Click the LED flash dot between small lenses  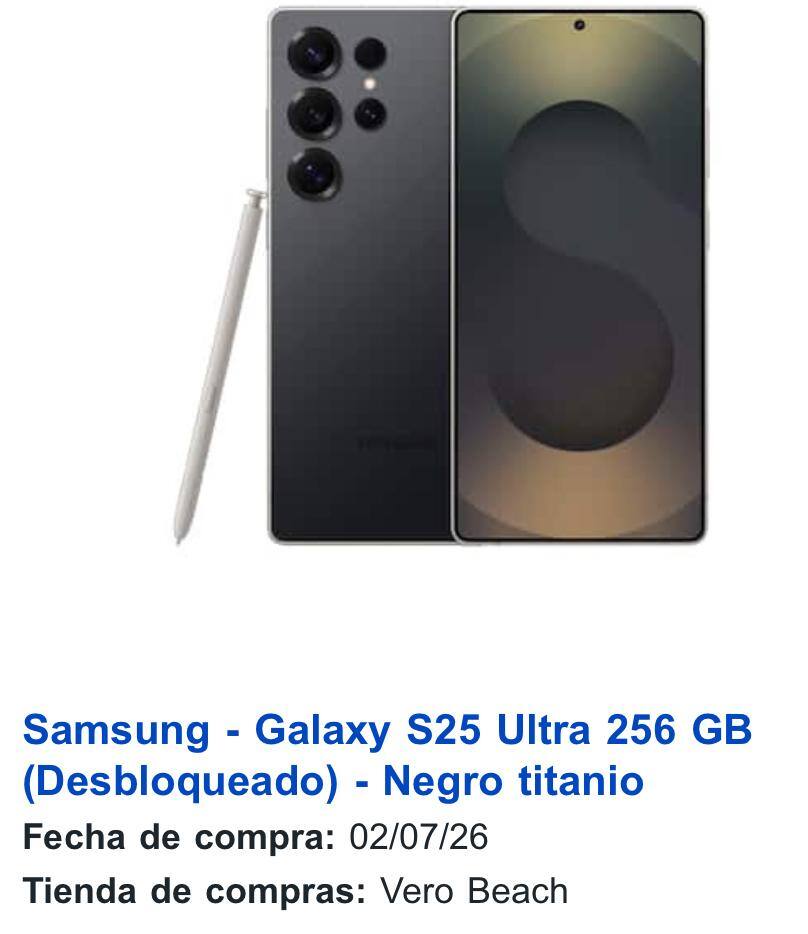(x=370, y=84)
